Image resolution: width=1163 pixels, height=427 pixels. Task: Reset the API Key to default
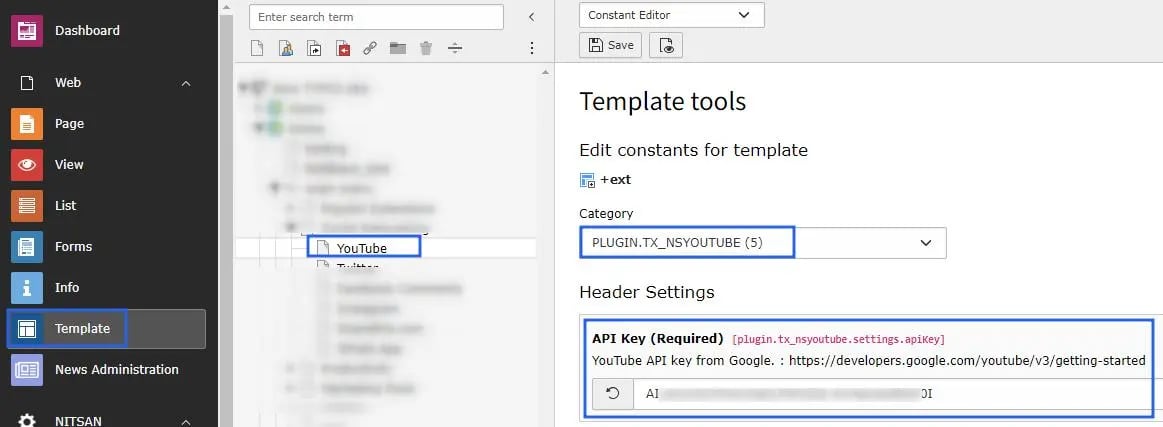[613, 394]
